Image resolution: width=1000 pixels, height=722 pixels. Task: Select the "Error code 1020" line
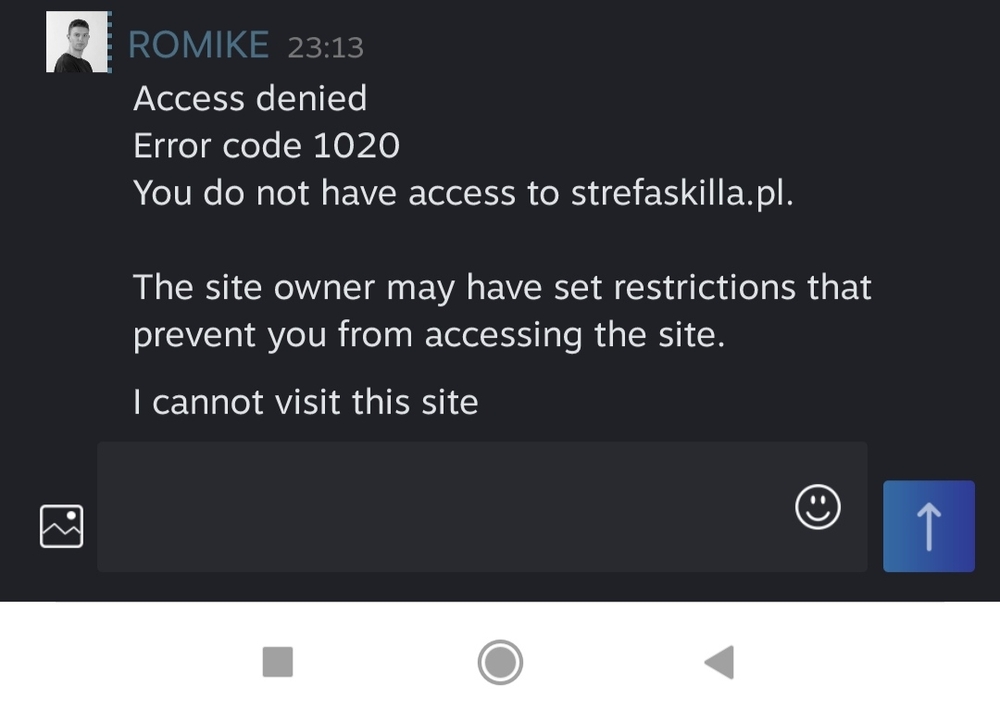[x=267, y=145]
